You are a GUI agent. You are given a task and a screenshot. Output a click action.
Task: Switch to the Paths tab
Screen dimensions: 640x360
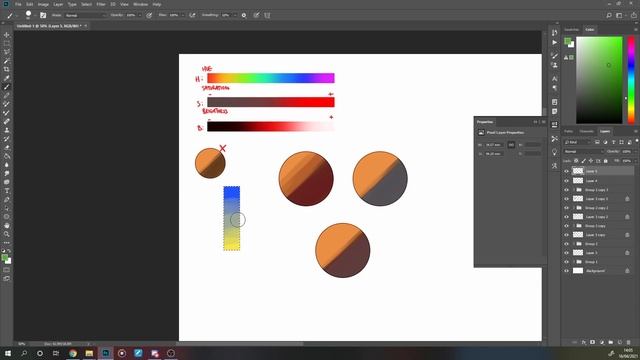(x=569, y=131)
